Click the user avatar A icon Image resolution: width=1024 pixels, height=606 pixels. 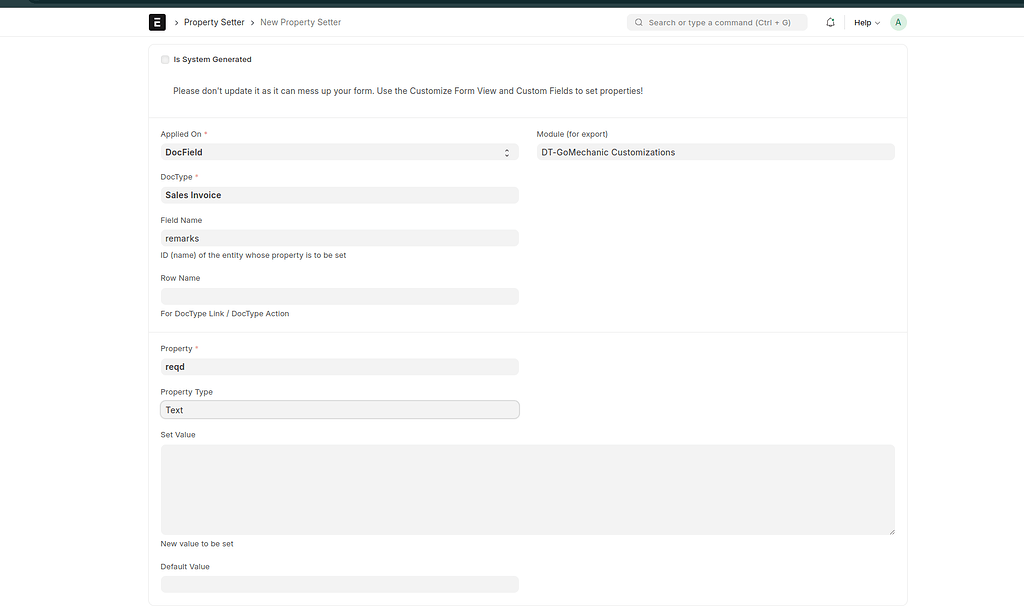point(898,22)
